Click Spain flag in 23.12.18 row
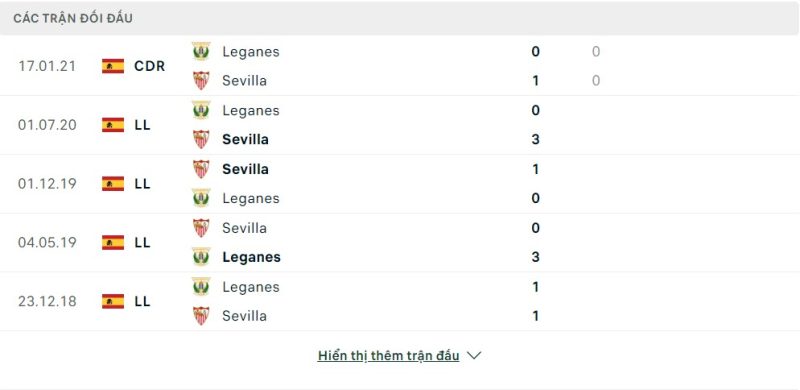The height and width of the screenshot is (390, 800). [113, 301]
